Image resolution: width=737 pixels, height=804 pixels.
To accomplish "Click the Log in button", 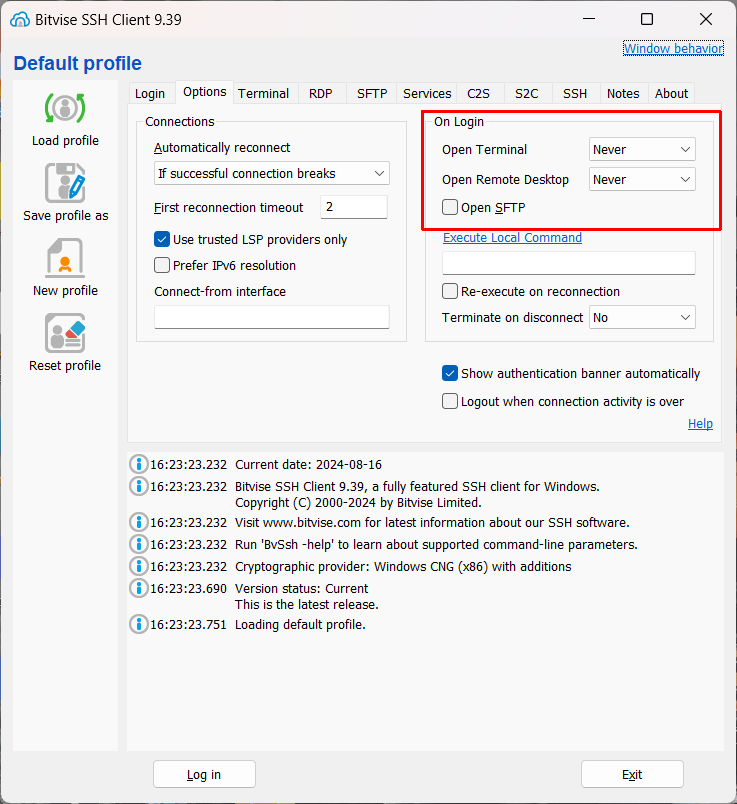I will (204, 774).
